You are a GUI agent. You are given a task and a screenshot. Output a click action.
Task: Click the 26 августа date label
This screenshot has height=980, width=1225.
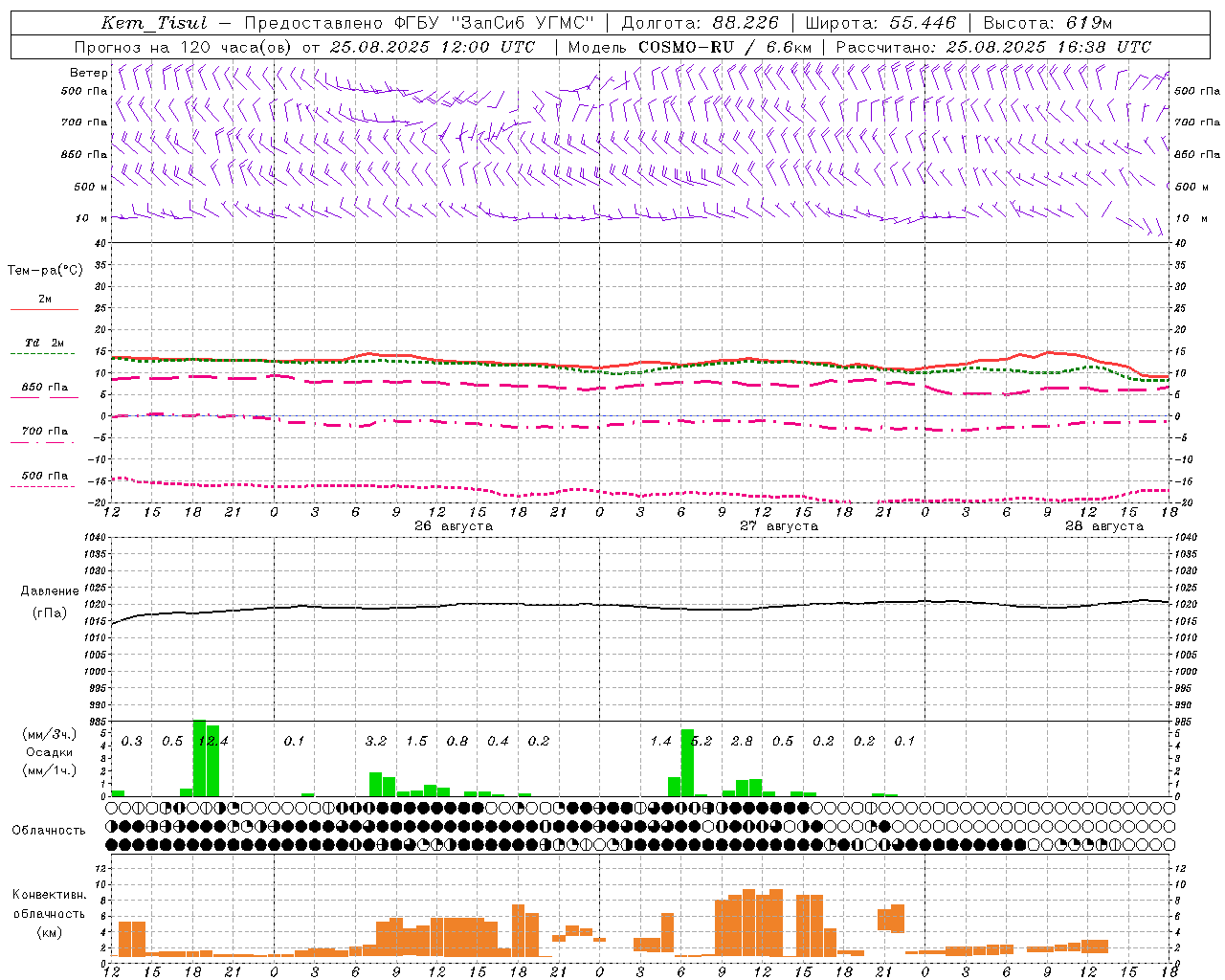[x=454, y=526]
